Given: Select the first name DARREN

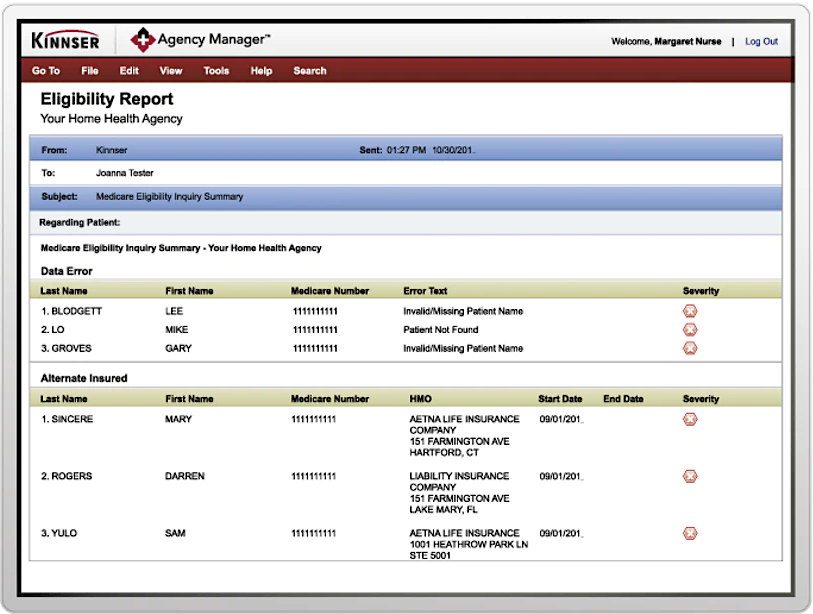Looking at the screenshot, I should (185, 476).
